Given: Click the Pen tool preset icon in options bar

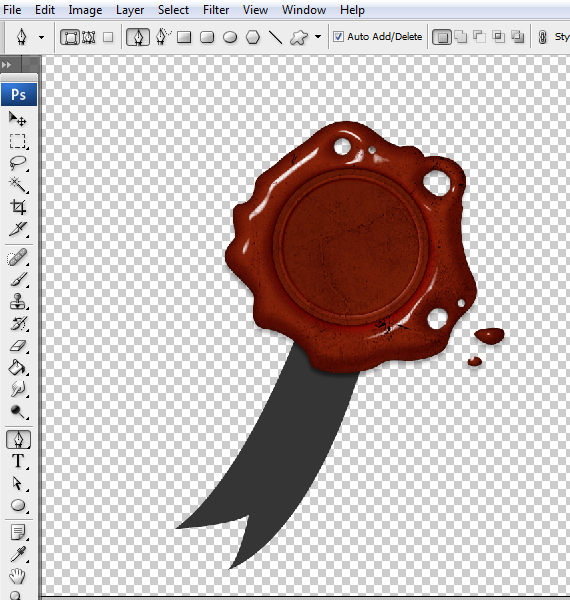Looking at the screenshot, I should pos(22,37).
